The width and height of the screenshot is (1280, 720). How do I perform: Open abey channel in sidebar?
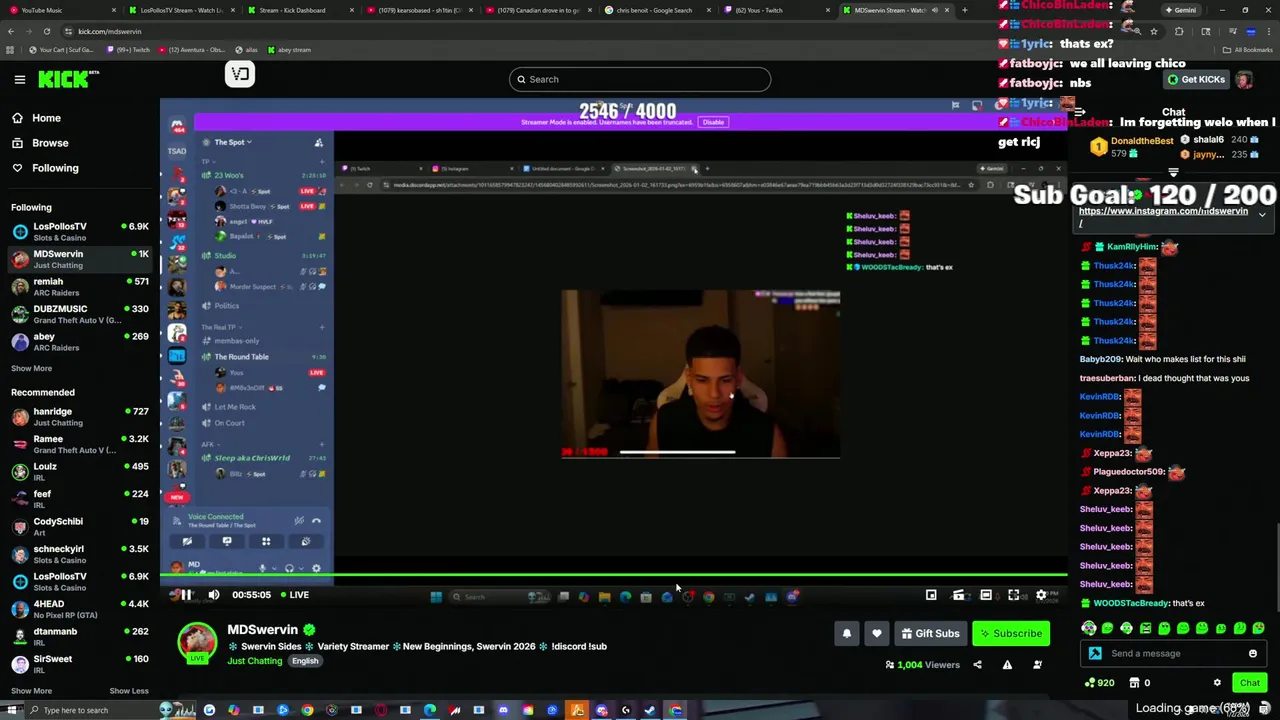click(x=80, y=342)
